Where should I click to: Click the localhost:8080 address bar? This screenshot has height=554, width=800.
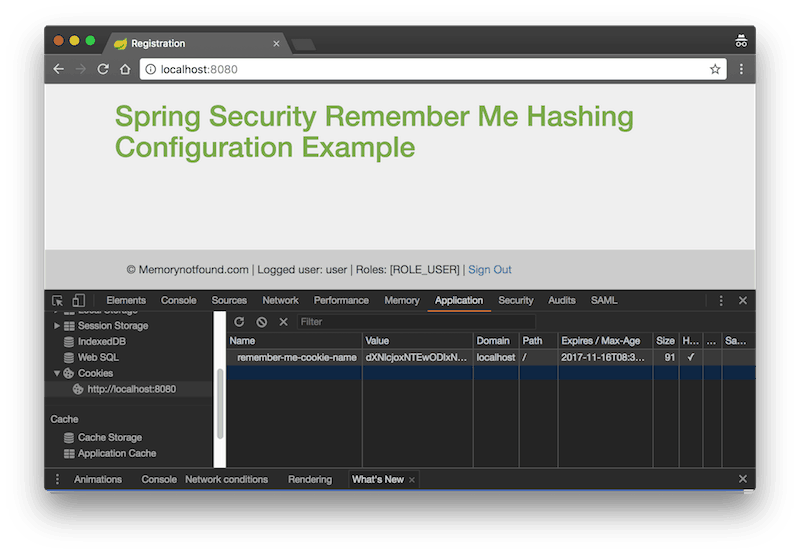[x=433, y=69]
